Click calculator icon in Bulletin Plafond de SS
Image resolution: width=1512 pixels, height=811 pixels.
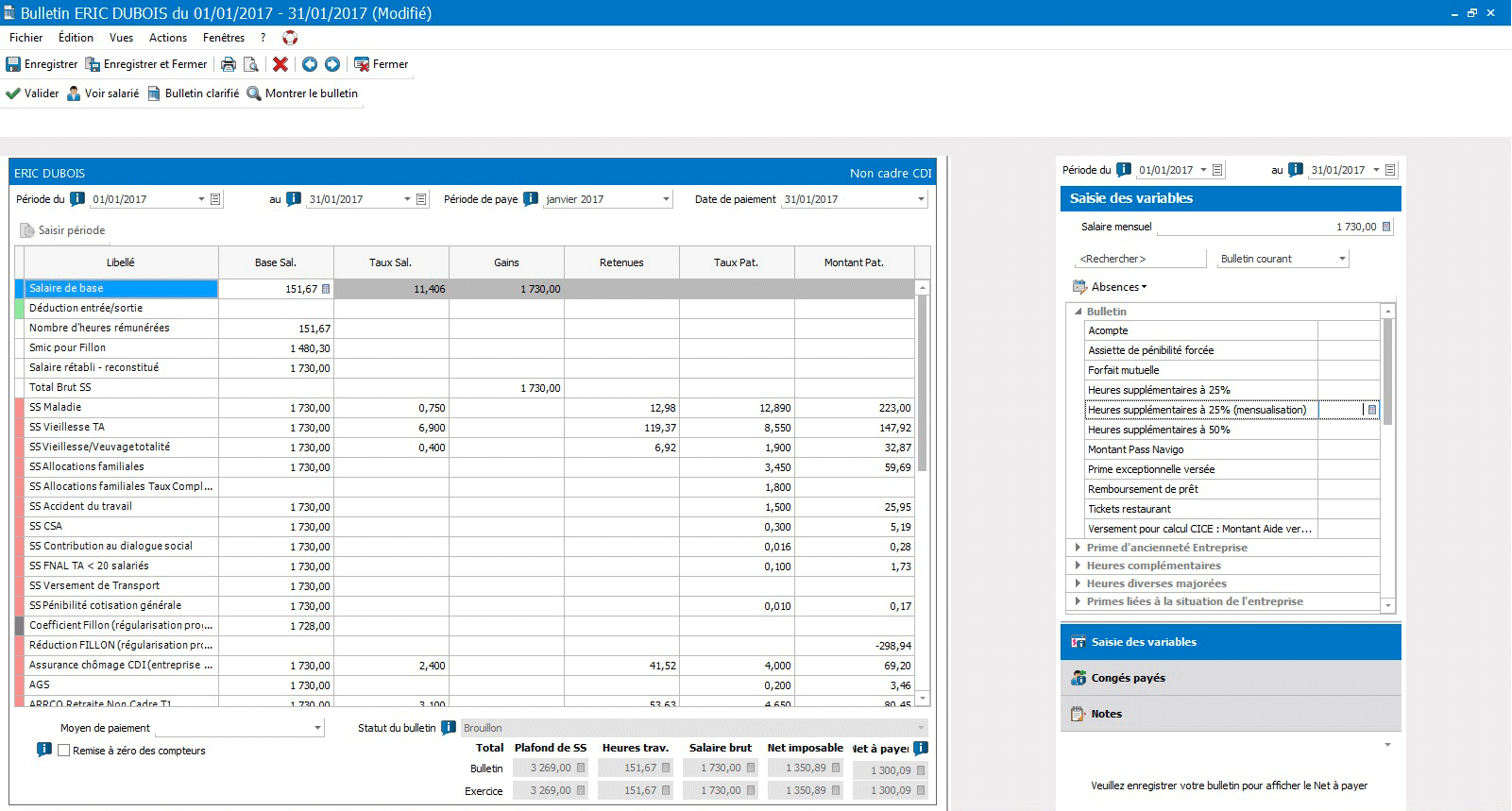coord(581,769)
